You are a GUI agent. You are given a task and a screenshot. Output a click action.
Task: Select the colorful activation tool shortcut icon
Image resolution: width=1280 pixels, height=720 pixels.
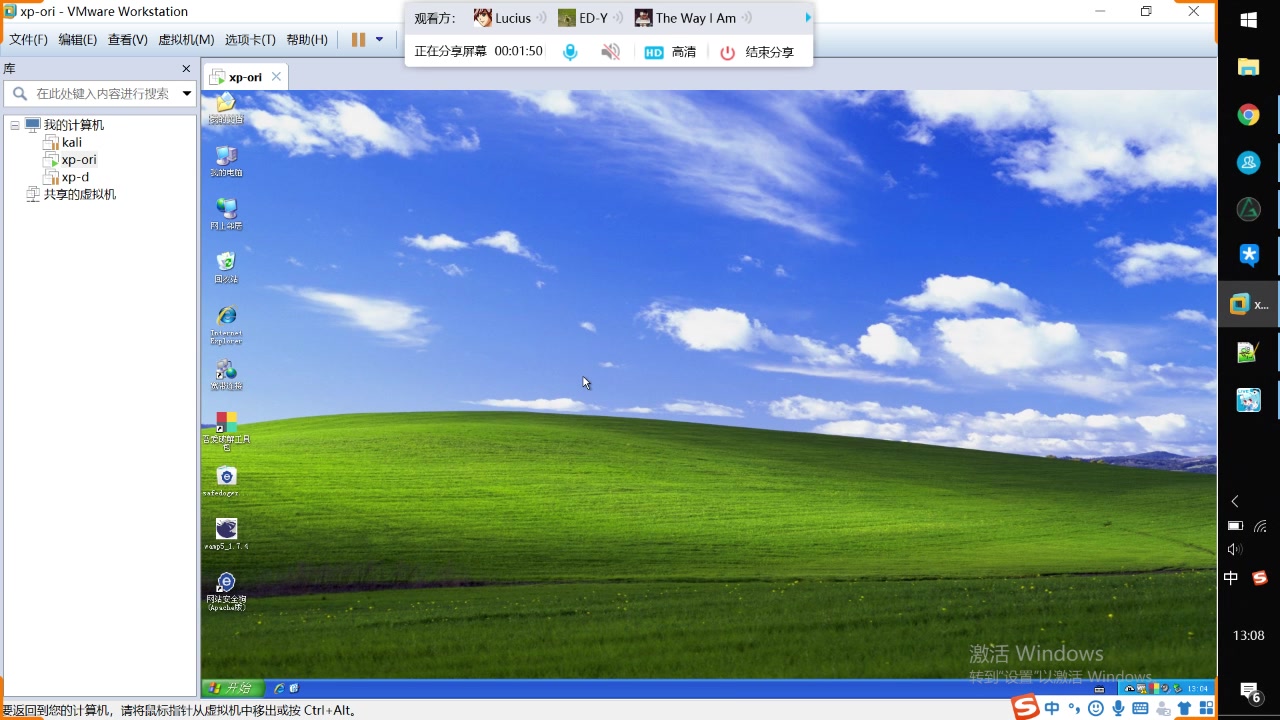(226, 431)
